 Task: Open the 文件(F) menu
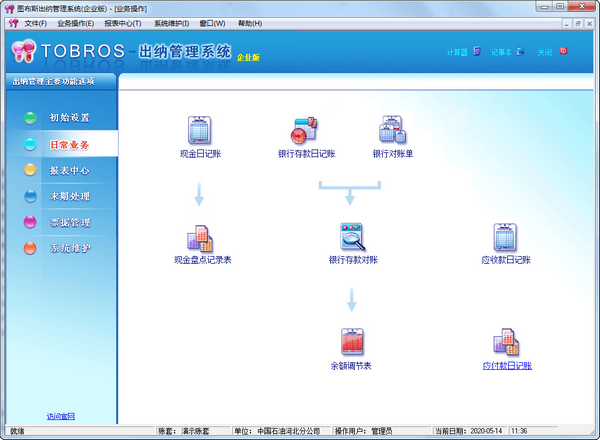point(35,23)
